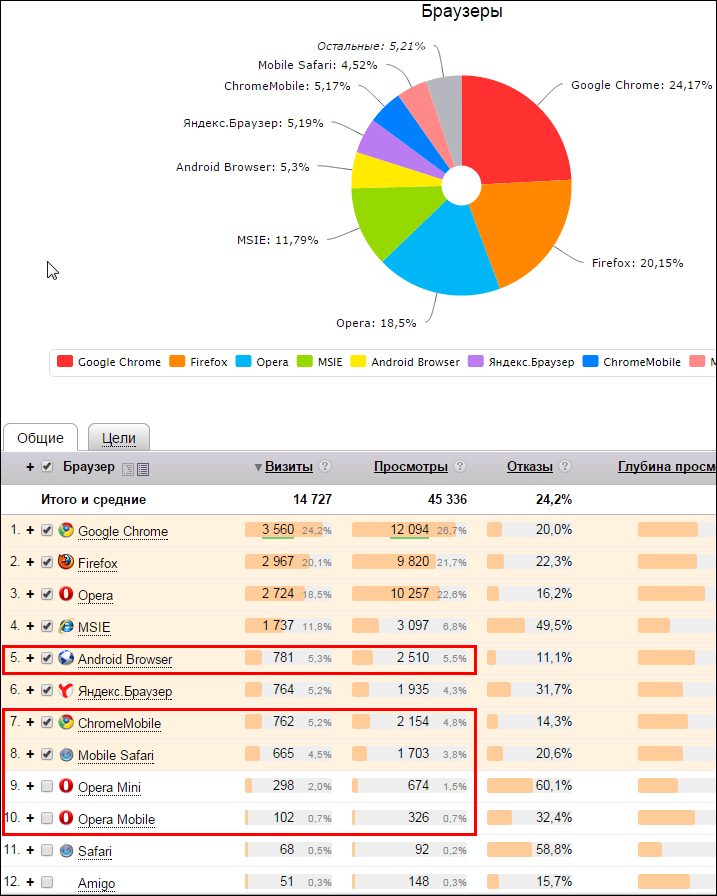Expand the ChromeMobile row plus sign
The height and width of the screenshot is (896, 717).
(30, 722)
